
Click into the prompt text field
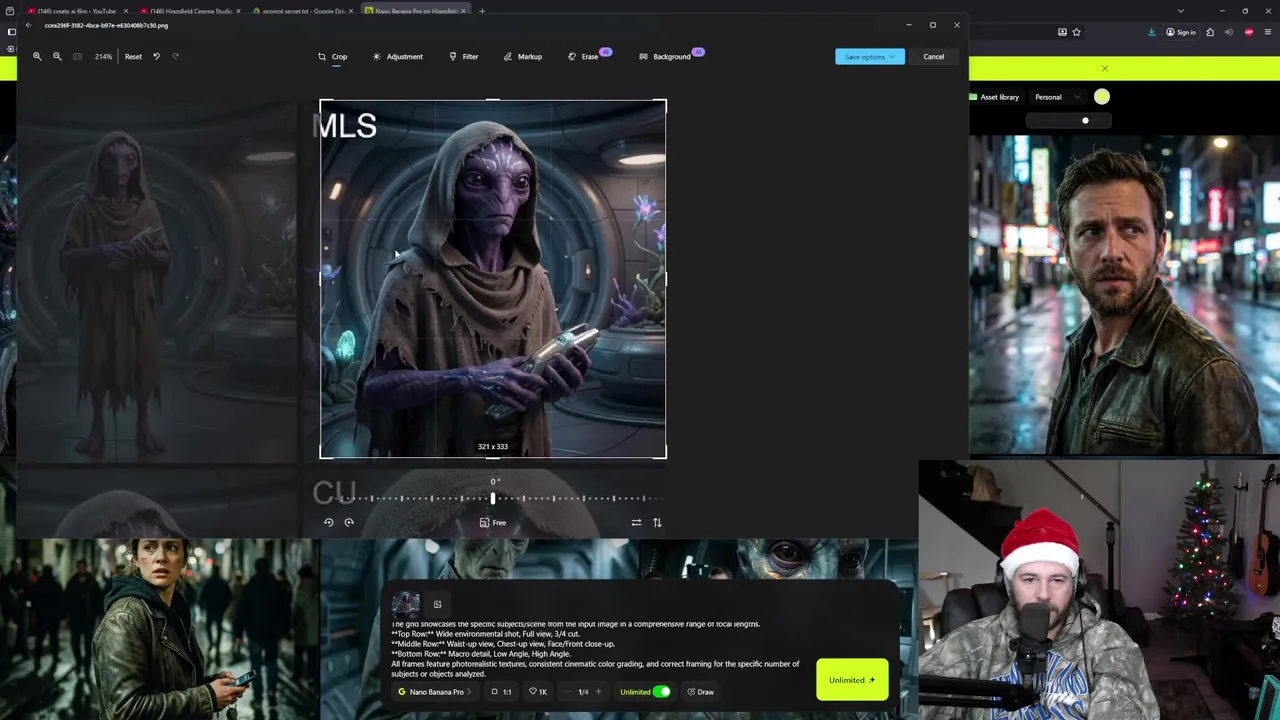[x=595, y=649]
